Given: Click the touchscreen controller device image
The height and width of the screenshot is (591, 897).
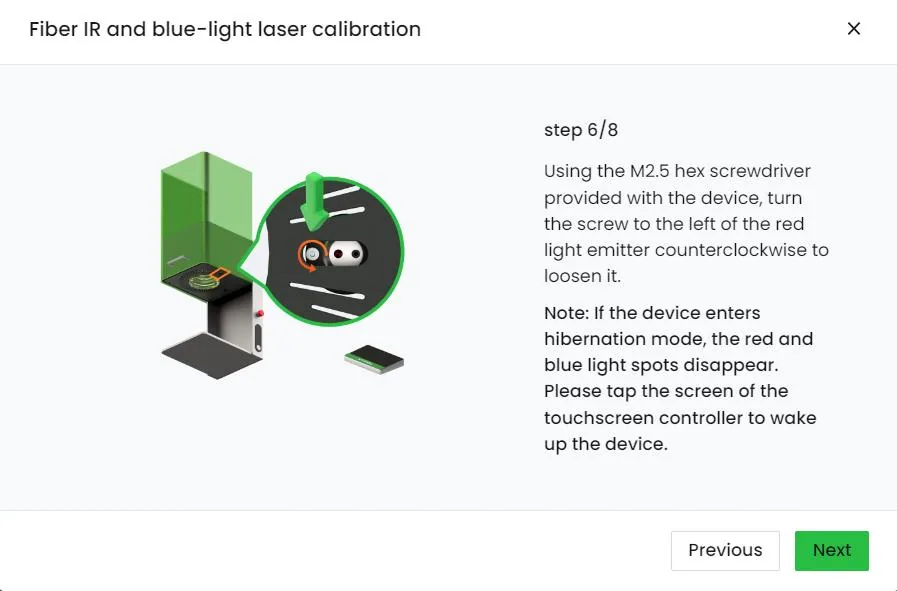Looking at the screenshot, I should click(x=374, y=359).
